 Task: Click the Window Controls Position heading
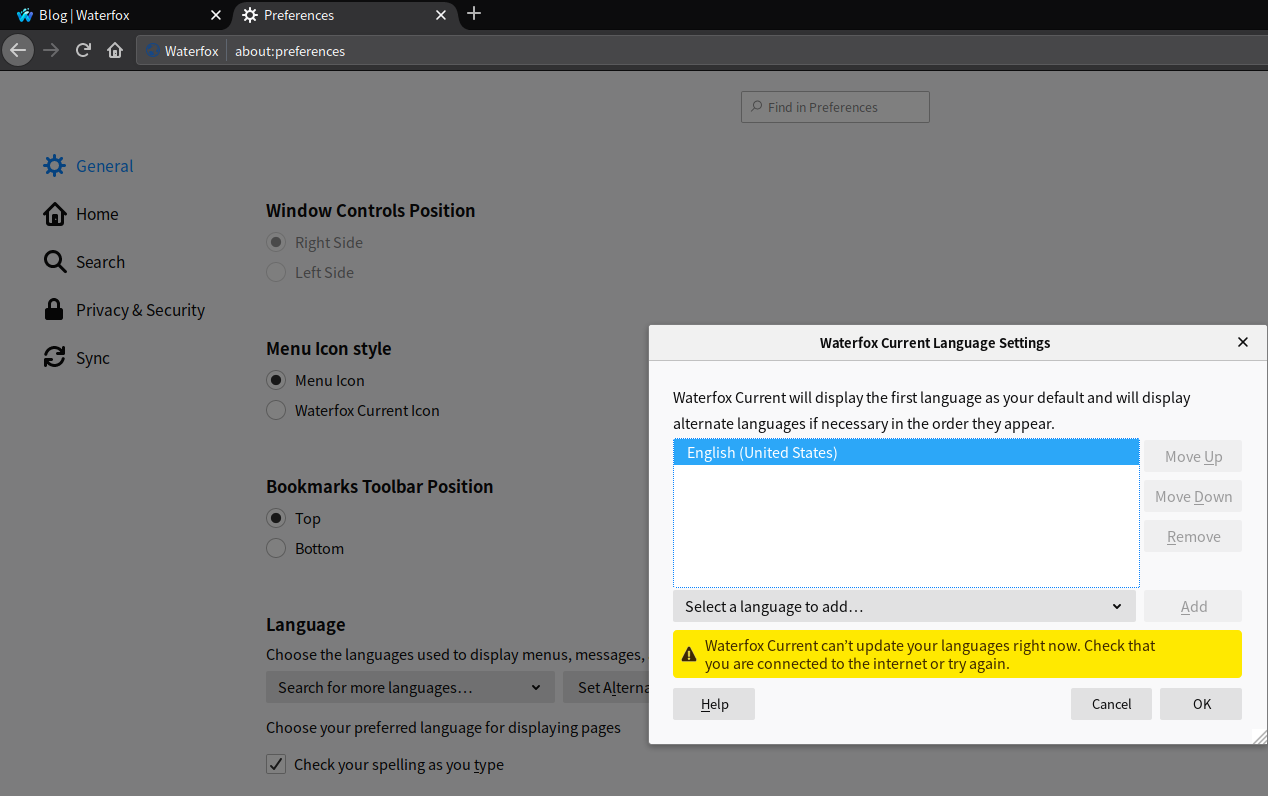pos(370,211)
